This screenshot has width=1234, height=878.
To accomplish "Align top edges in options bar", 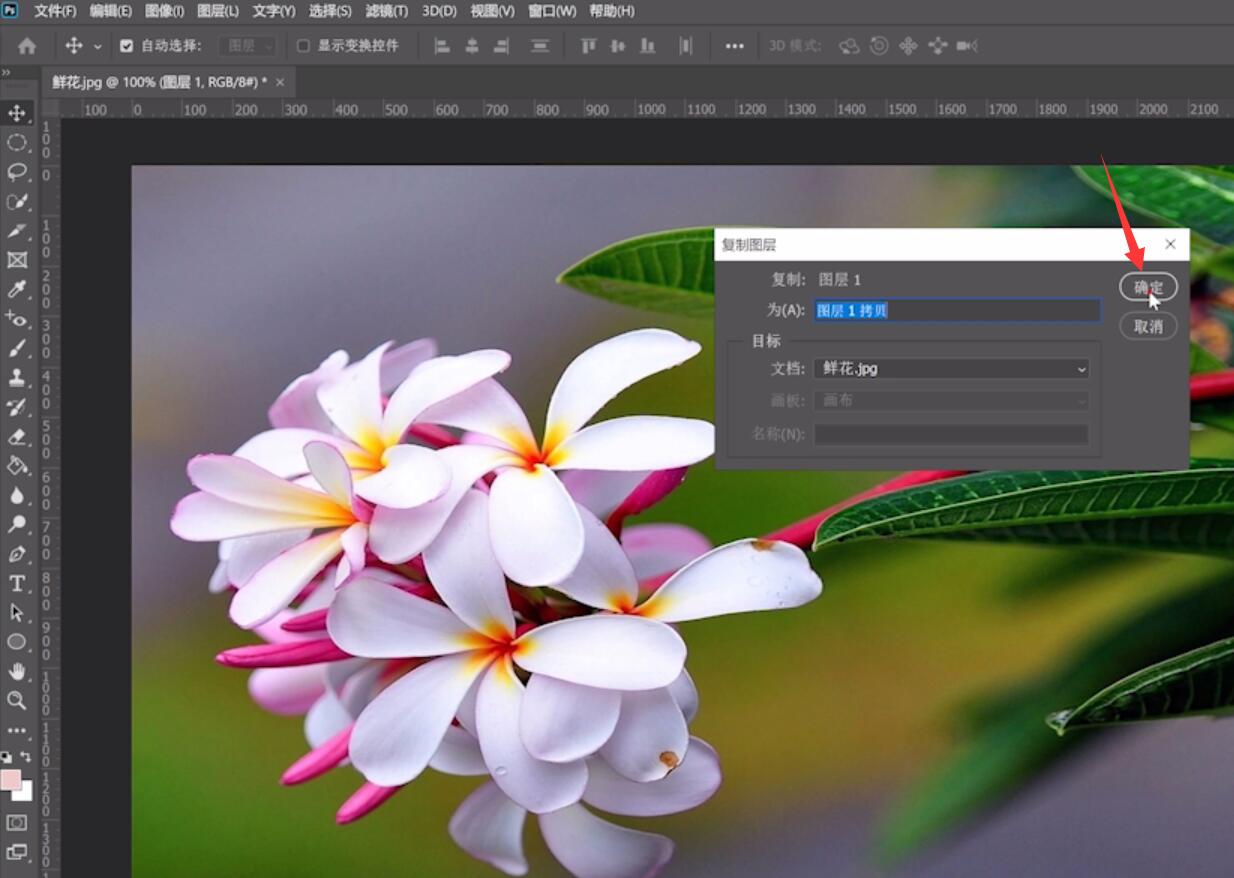I will (x=589, y=46).
